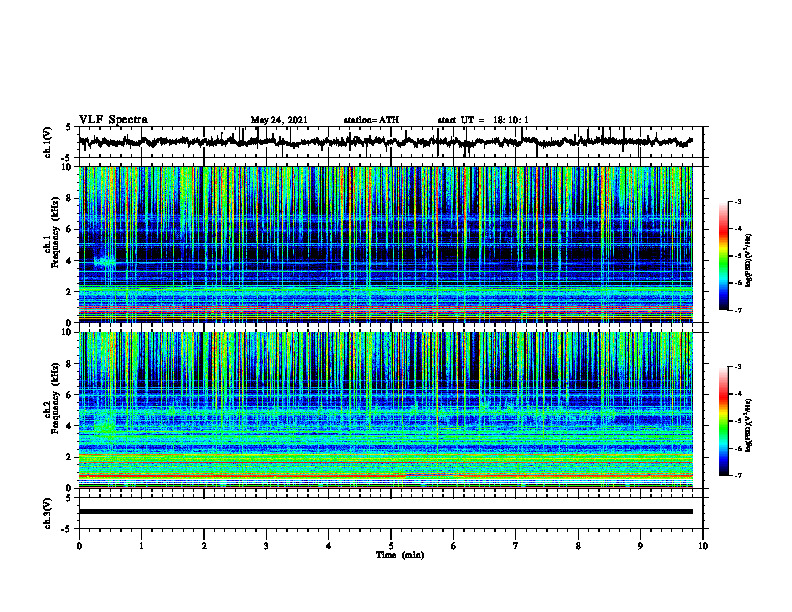This screenshot has width=792, height=612.
Task: Click the ch.1 voltage waveform trace
Action: coord(385,142)
